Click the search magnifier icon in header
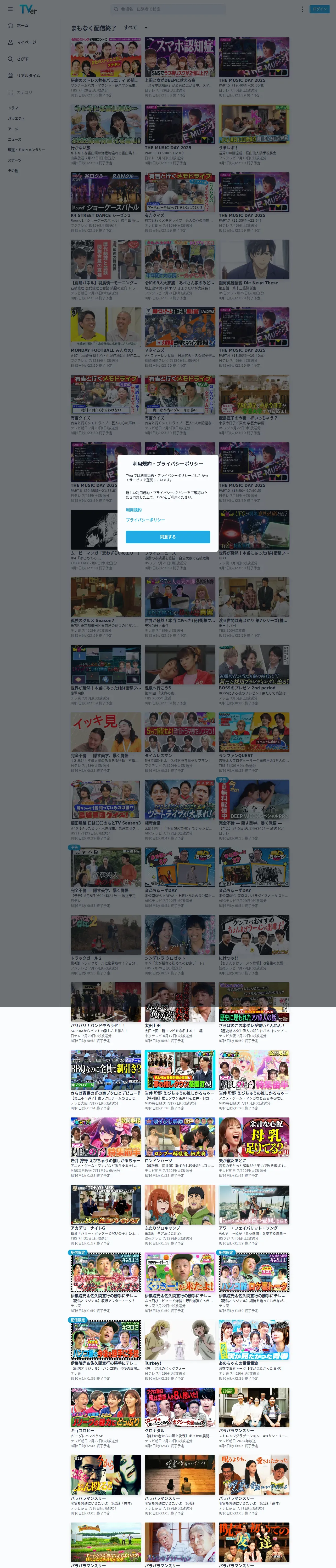Image resolution: width=336 pixels, height=1568 pixels. pos(116,9)
